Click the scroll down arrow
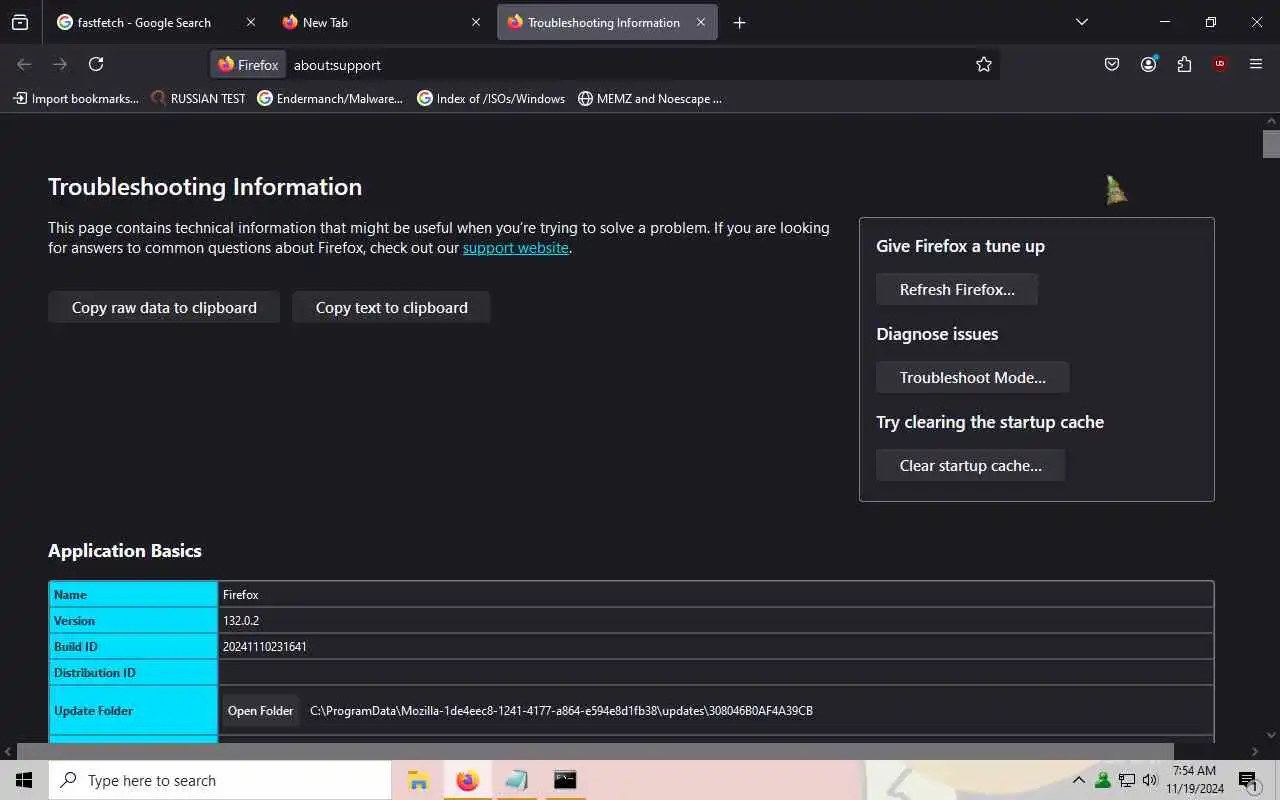Image resolution: width=1280 pixels, height=800 pixels. [x=1271, y=735]
